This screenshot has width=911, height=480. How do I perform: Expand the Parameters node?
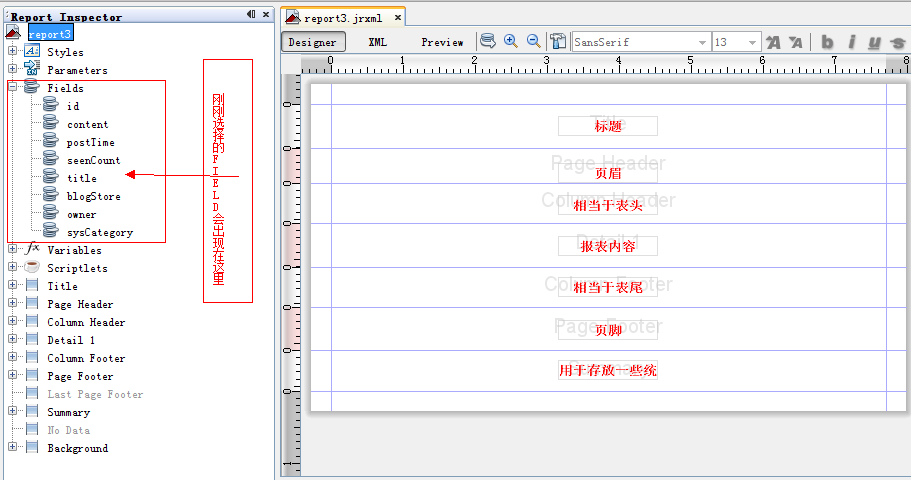(x=12, y=69)
